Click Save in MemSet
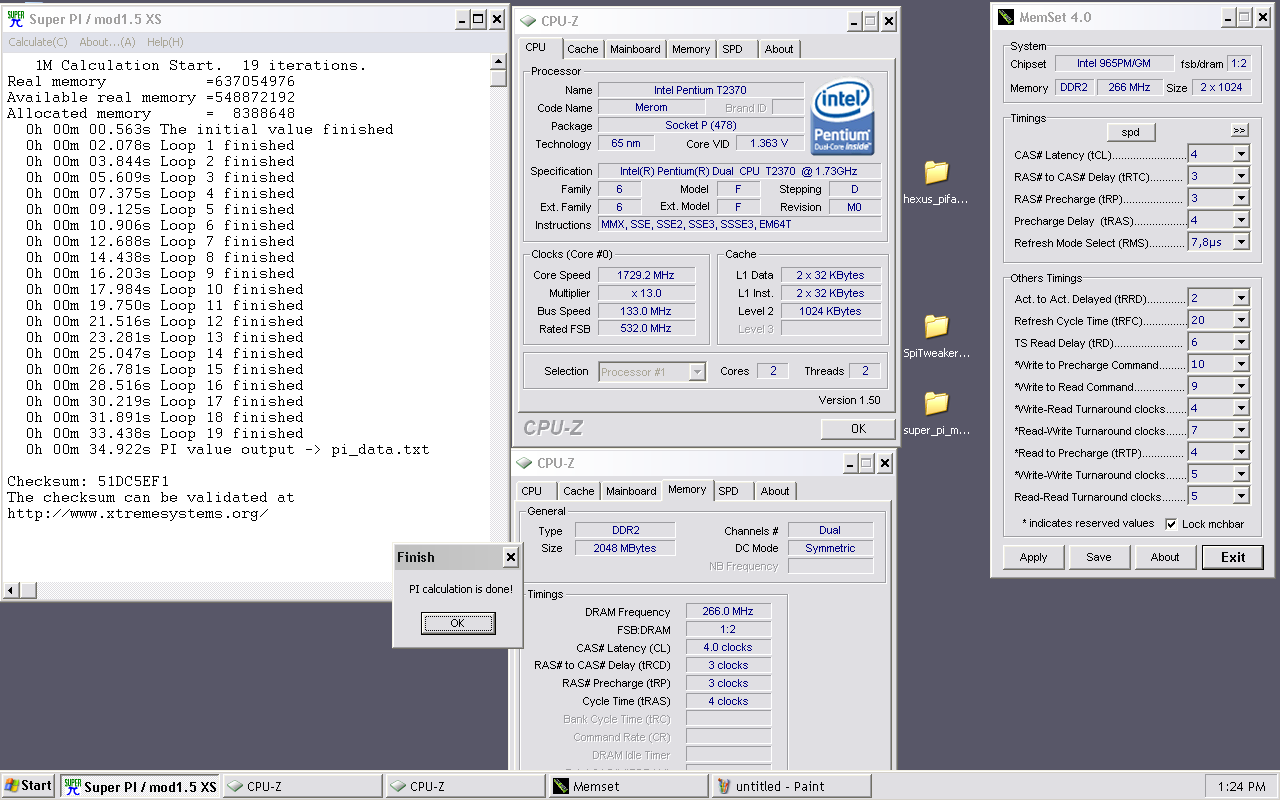Image resolution: width=1280 pixels, height=800 pixels. coord(1098,557)
